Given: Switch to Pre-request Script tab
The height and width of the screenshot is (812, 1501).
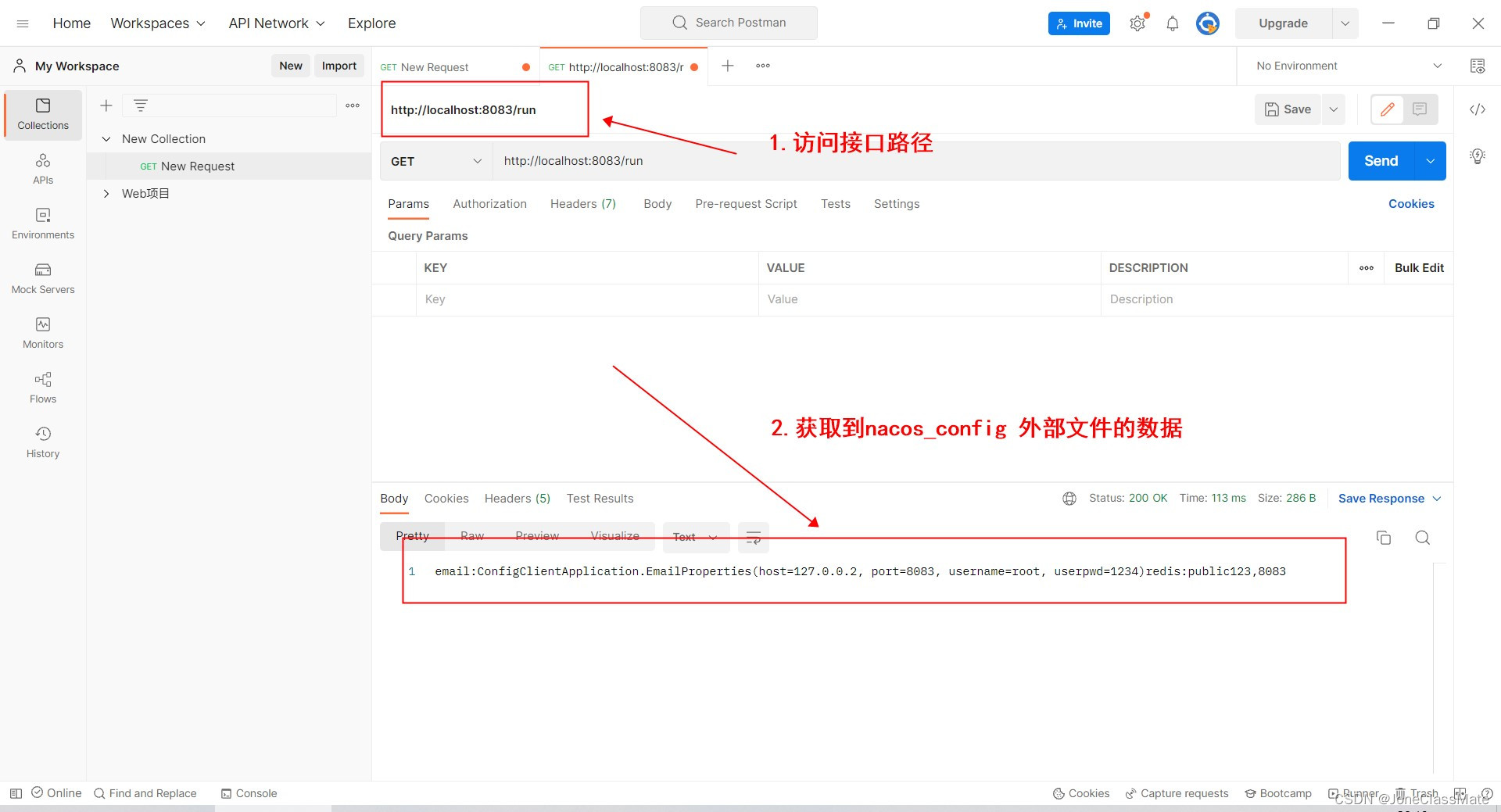Looking at the screenshot, I should 746,204.
